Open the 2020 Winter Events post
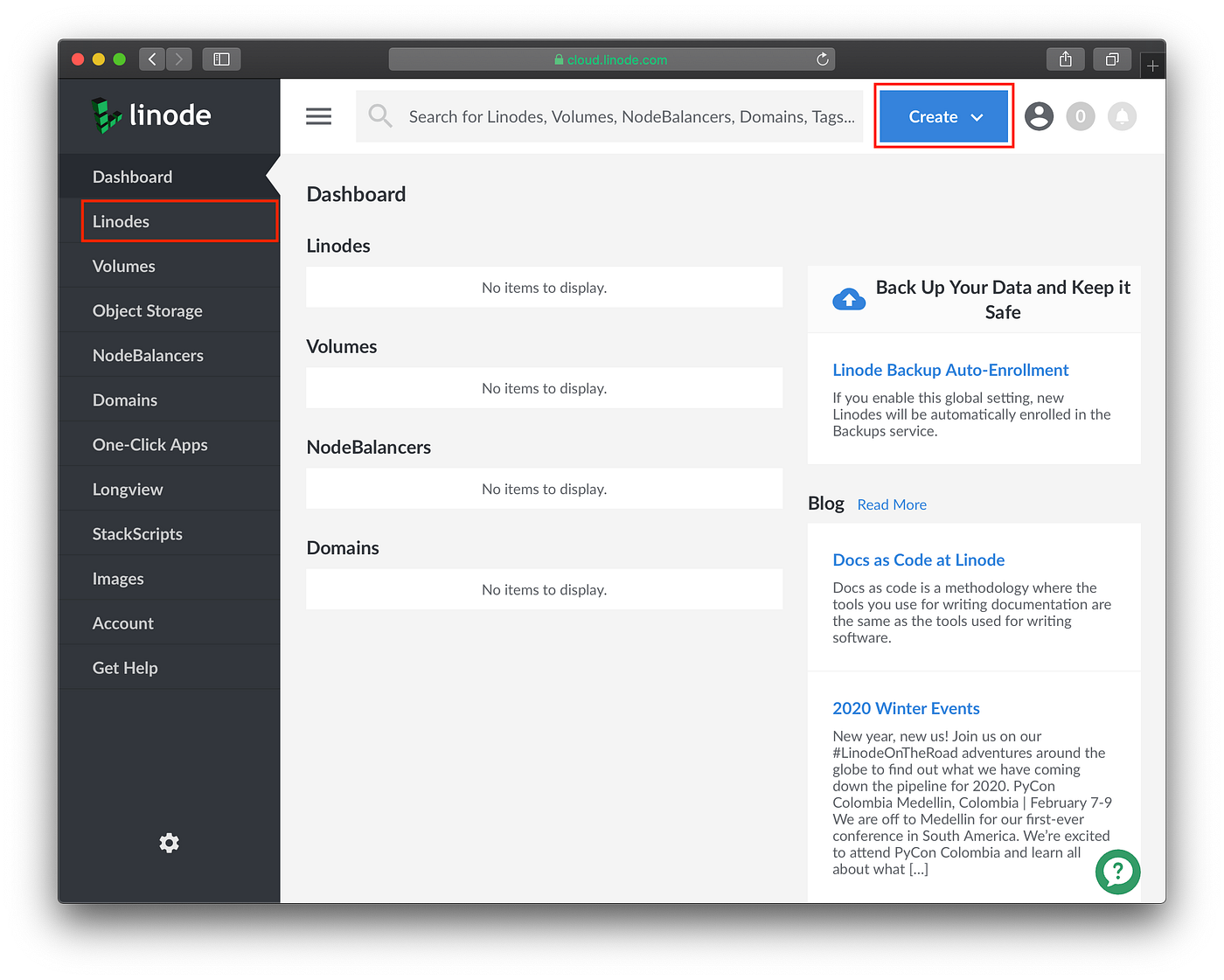 (x=906, y=708)
